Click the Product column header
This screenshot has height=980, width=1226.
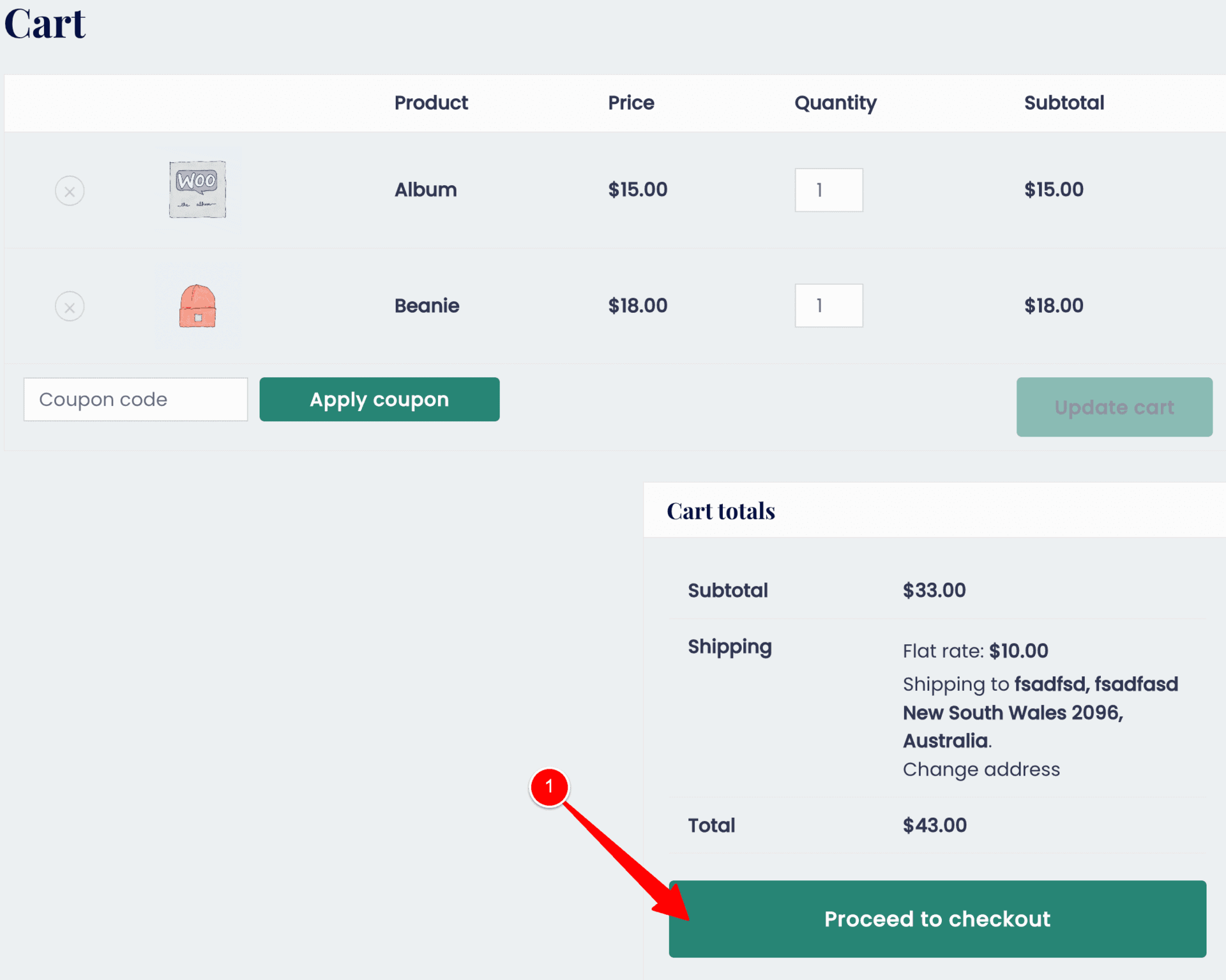[431, 103]
